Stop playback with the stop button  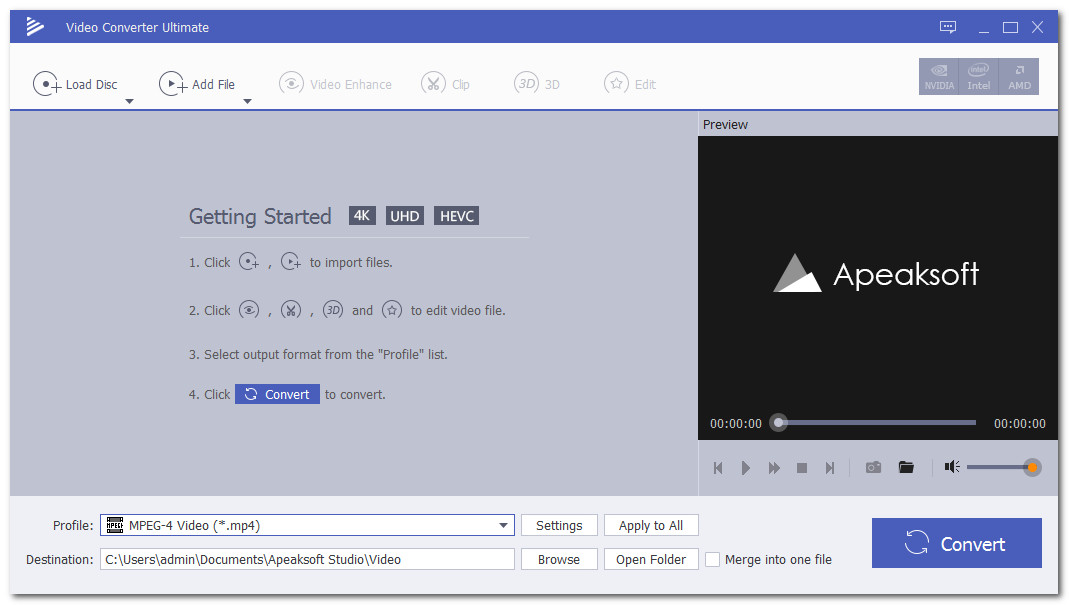pyautogui.click(x=801, y=468)
